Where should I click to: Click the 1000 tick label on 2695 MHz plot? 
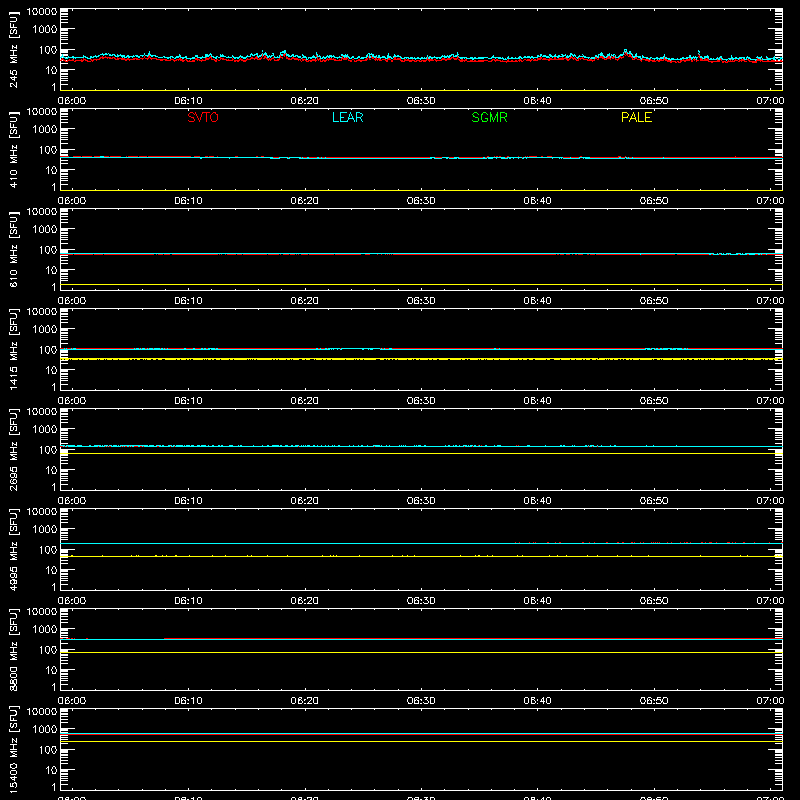45,430
